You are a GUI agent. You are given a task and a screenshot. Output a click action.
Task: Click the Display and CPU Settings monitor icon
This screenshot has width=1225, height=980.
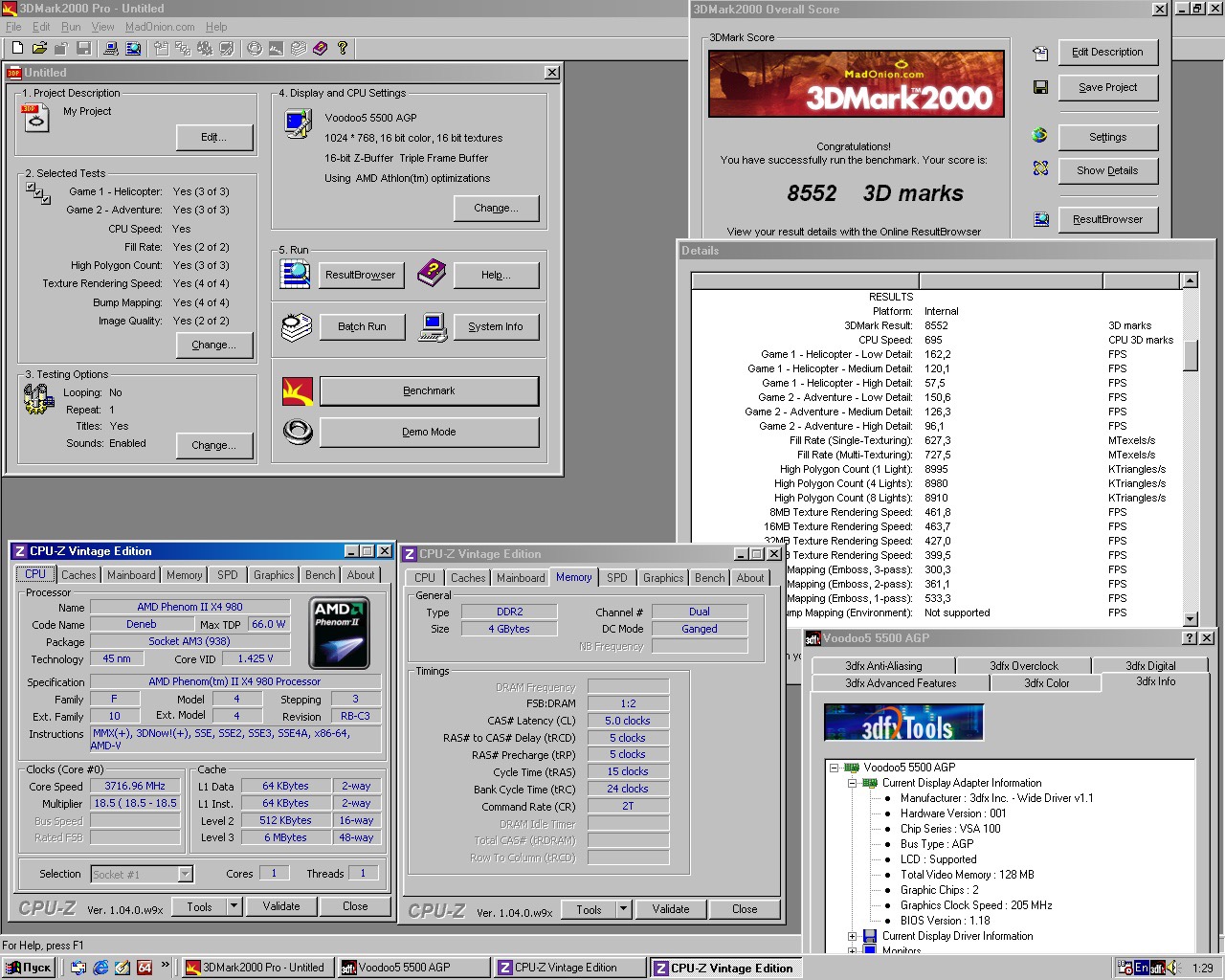pos(298,123)
